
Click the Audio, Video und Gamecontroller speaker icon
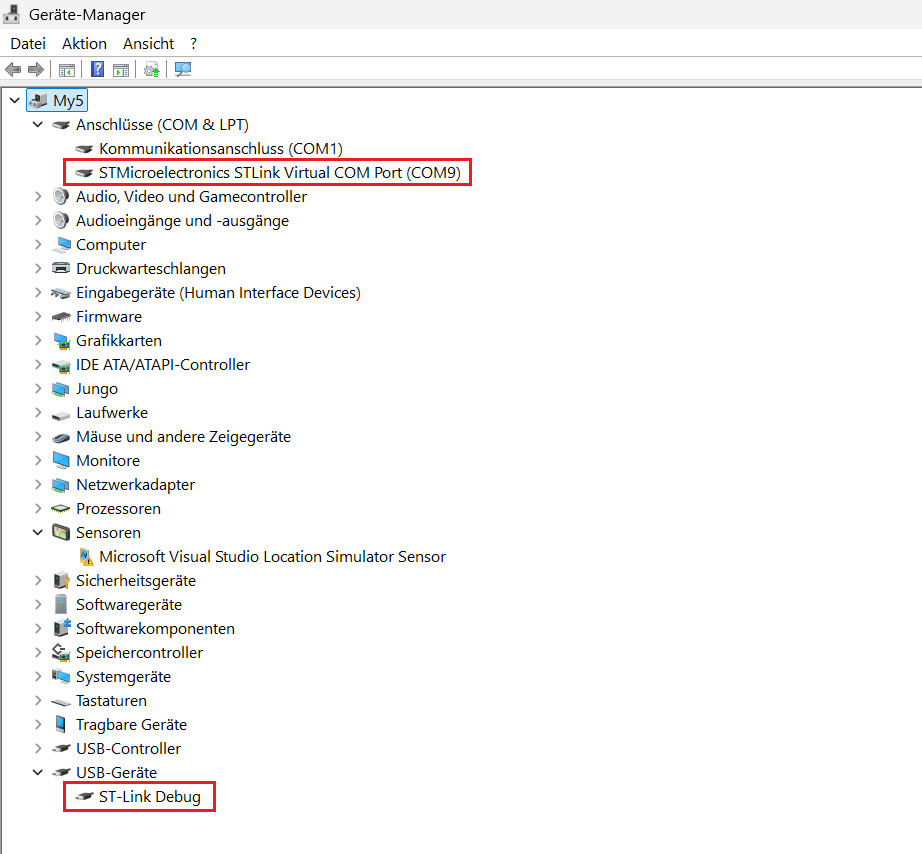(x=61, y=196)
